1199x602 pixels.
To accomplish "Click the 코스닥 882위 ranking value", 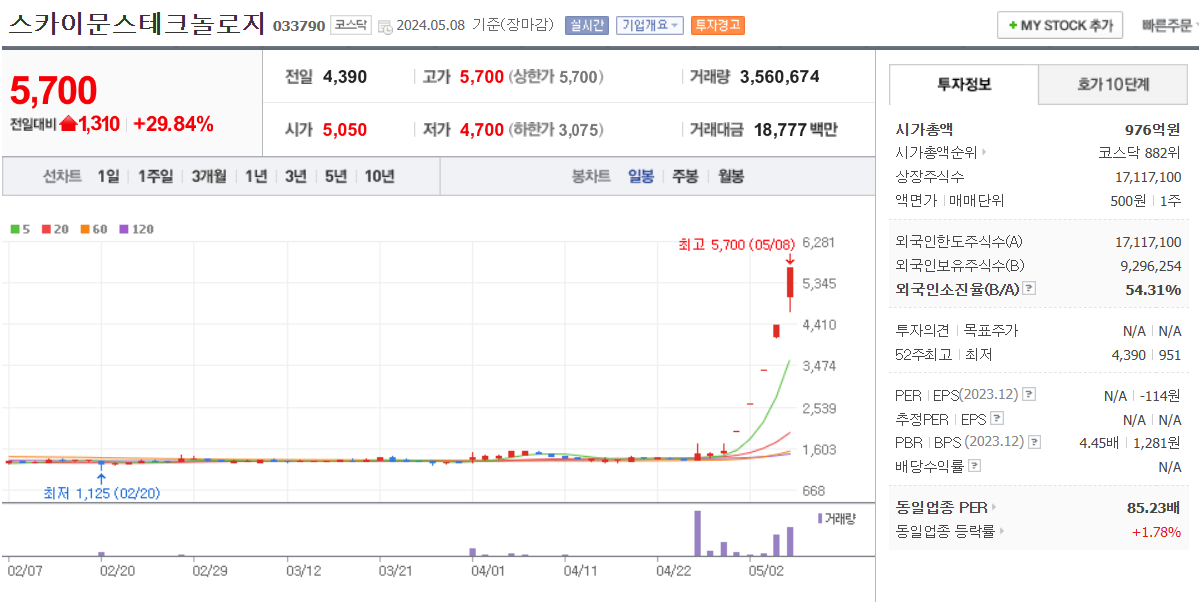I will click(x=1140, y=152).
